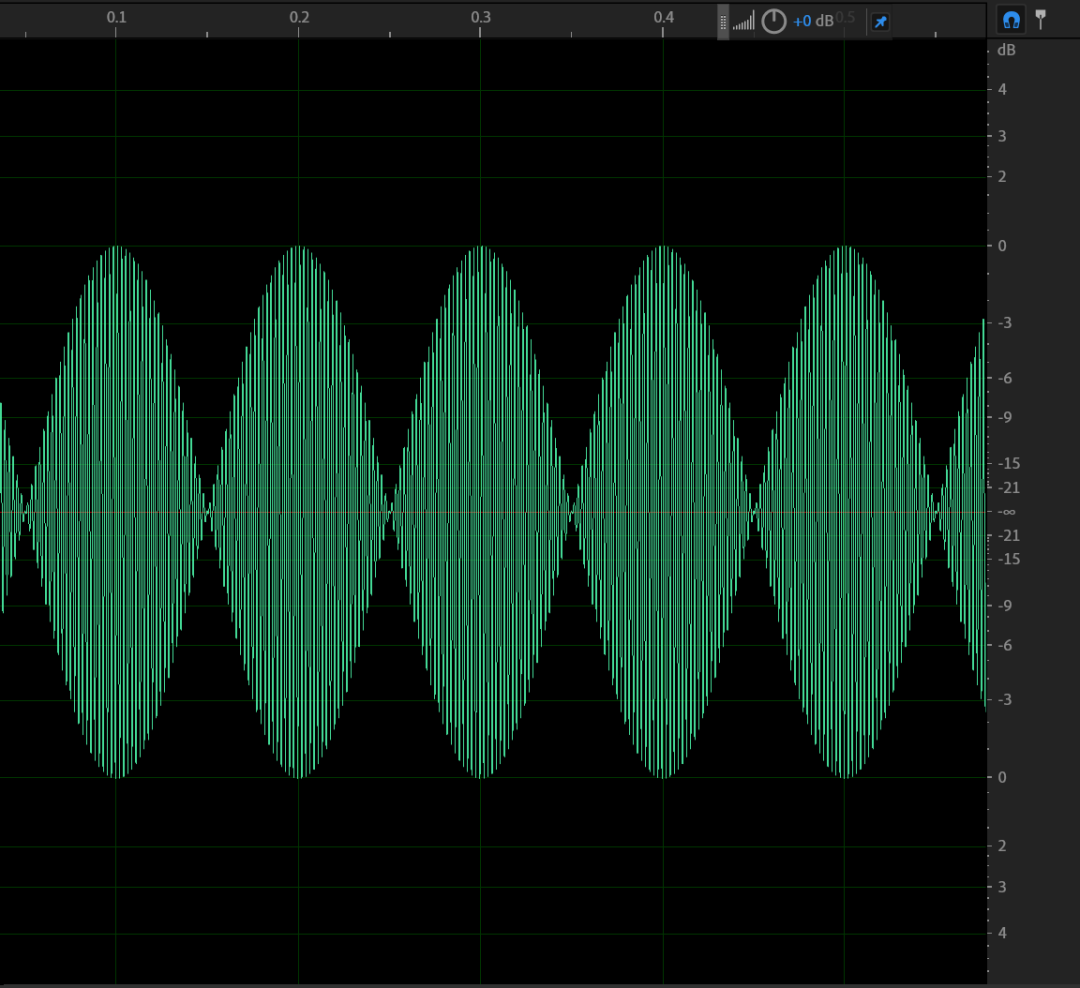The image size is (1080, 988).
Task: Click the +0 dB gain value
Action: tap(812, 21)
